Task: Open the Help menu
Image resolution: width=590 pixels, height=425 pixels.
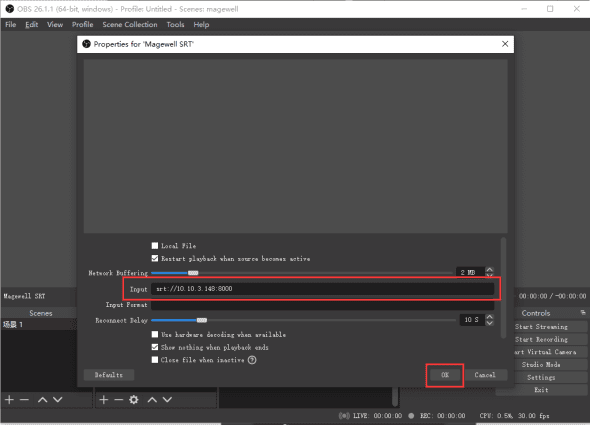Action: [x=201, y=24]
